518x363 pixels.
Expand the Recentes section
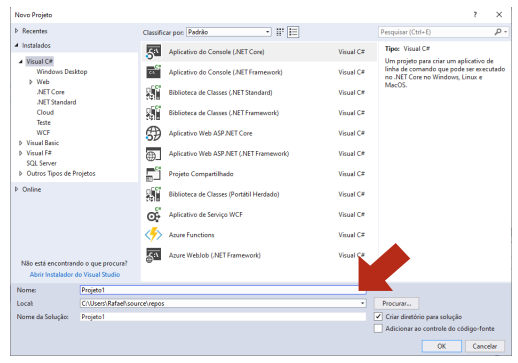point(16,31)
